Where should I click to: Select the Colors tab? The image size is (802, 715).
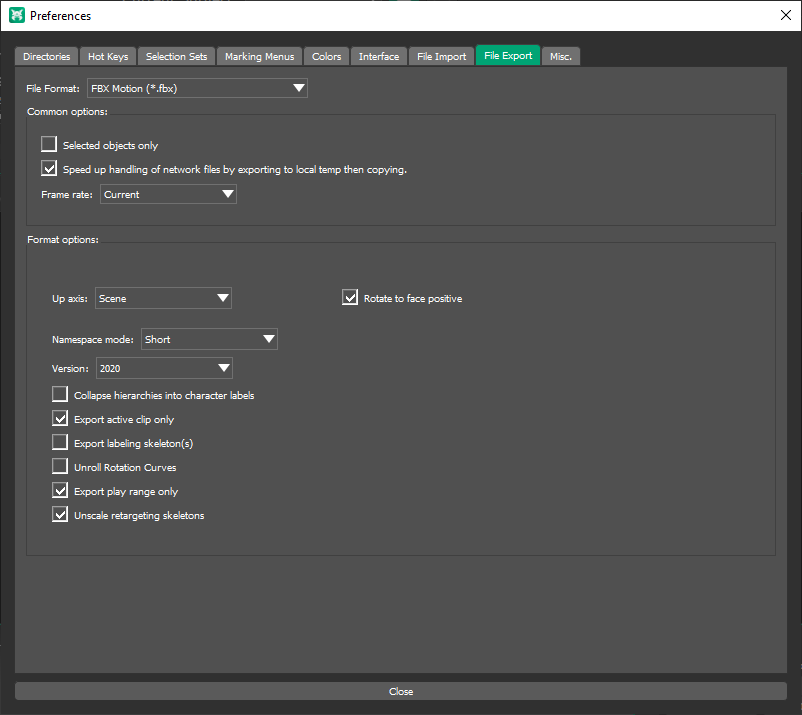326,57
